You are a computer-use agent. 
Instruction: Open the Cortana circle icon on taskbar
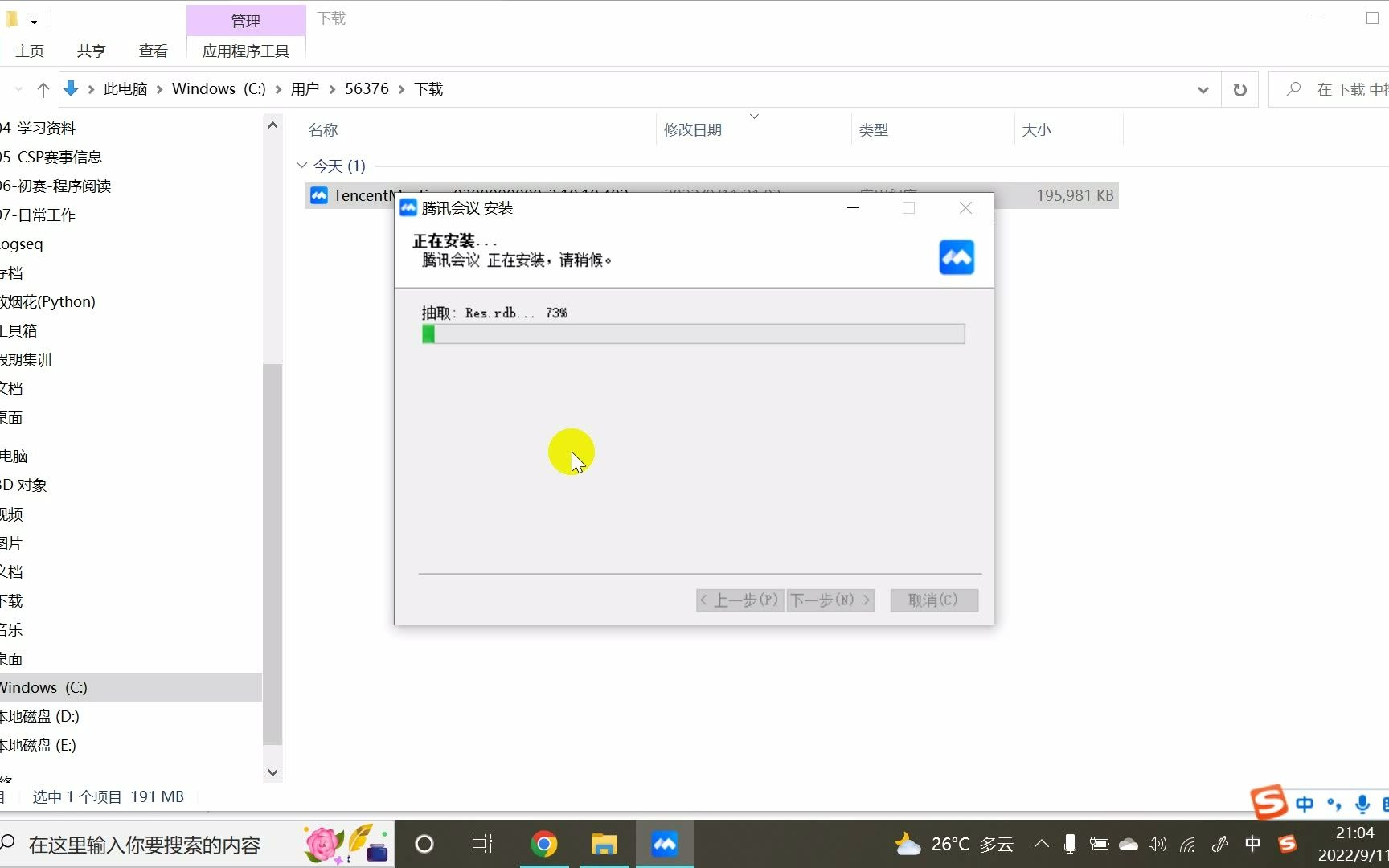coord(424,844)
